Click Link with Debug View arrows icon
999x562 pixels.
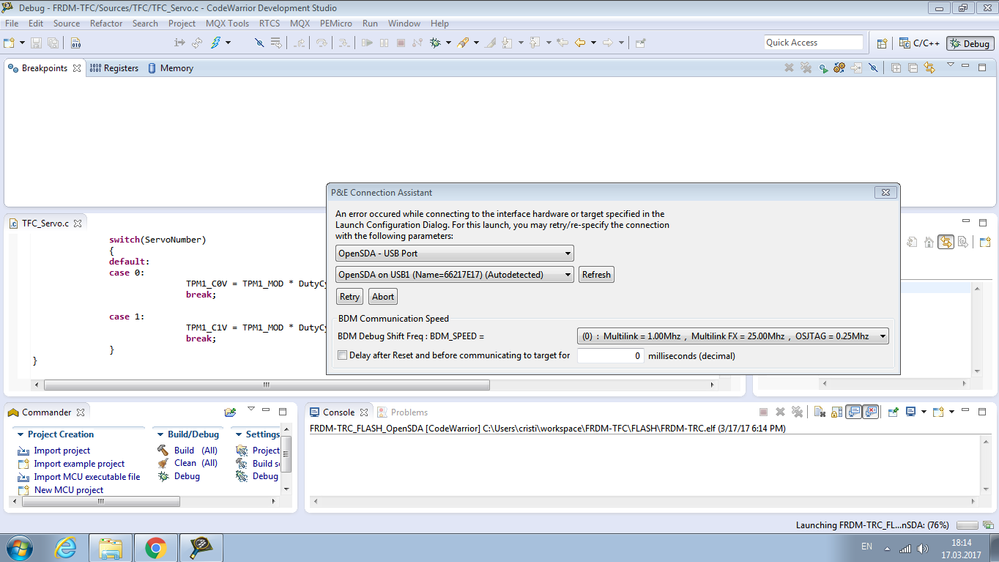[x=930, y=68]
